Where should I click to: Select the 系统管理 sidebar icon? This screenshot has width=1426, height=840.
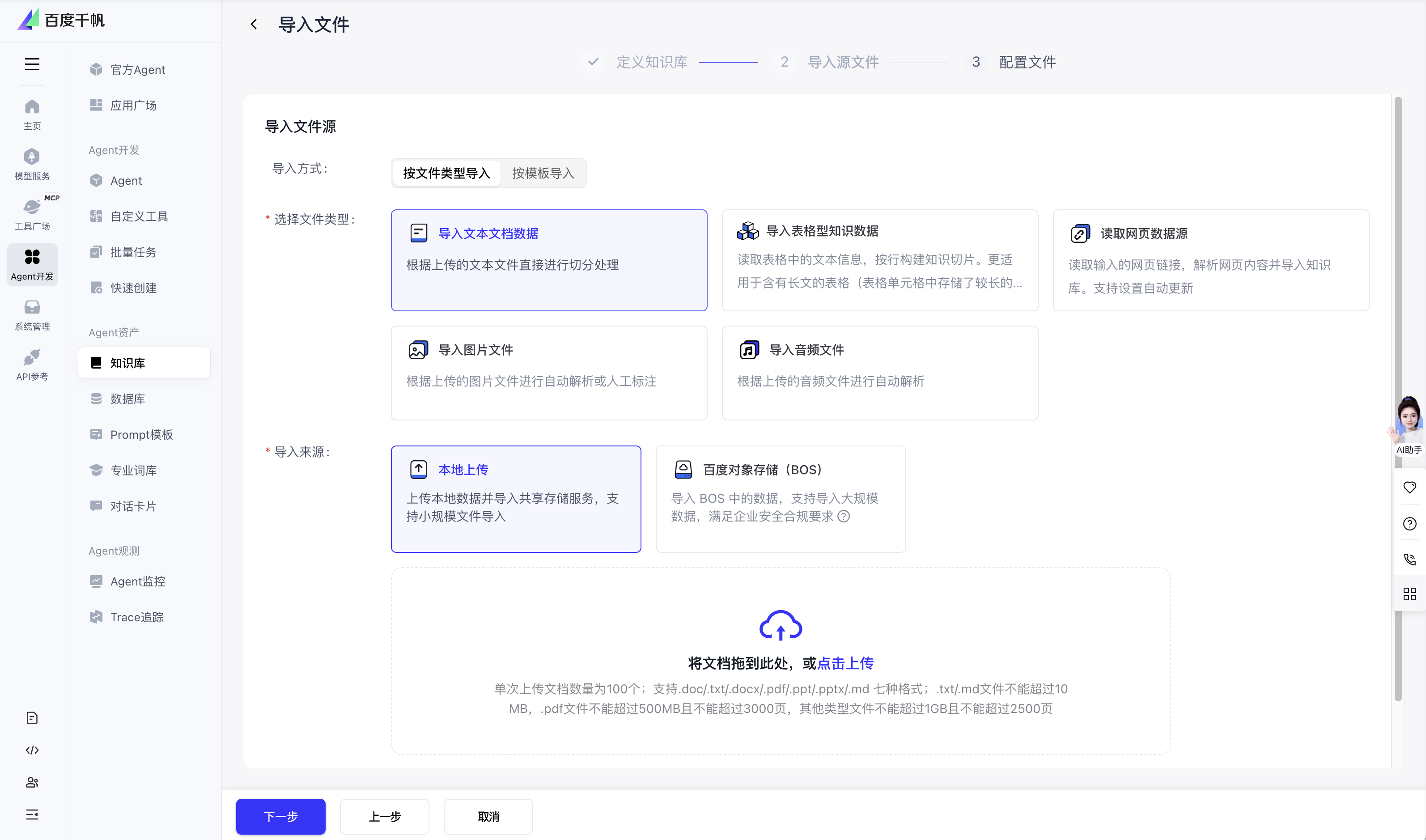click(x=32, y=314)
